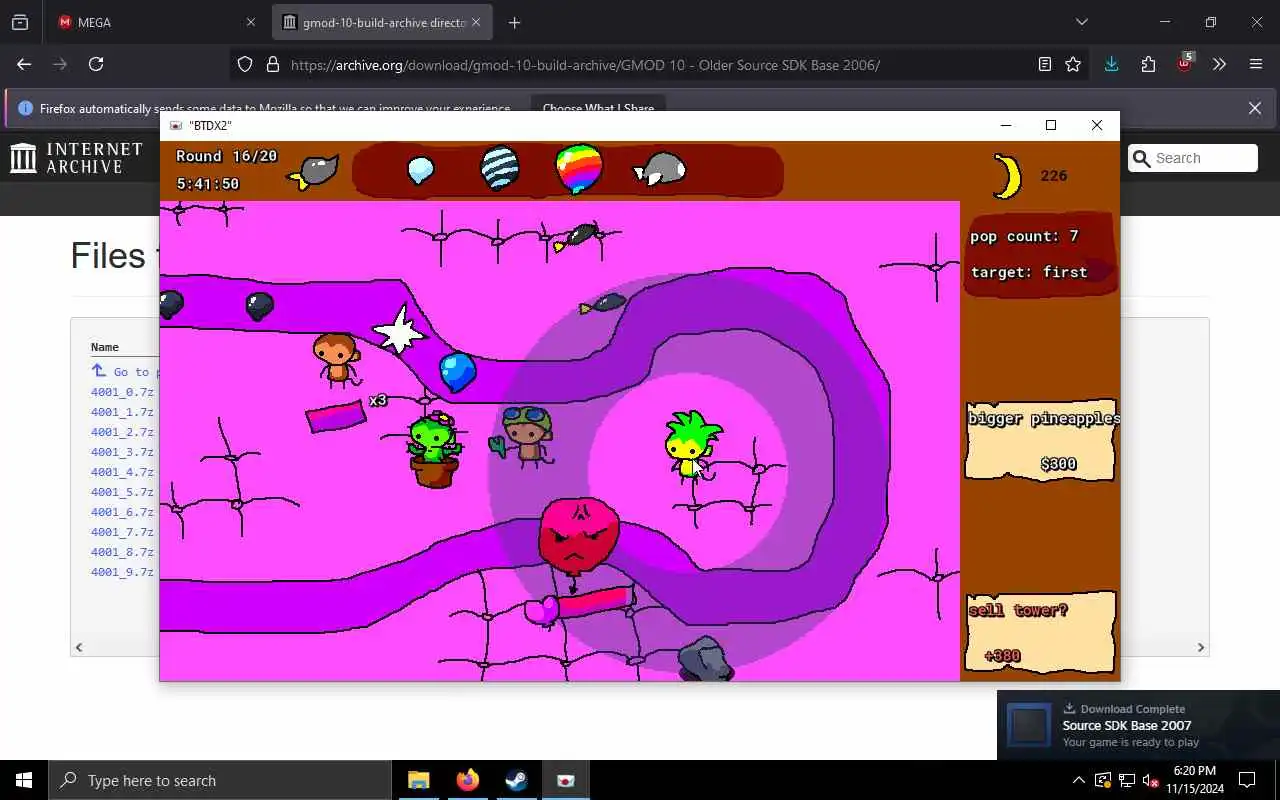Open the Firefox hamburger application menu
The height and width of the screenshot is (800, 1280).
click(x=1256, y=64)
